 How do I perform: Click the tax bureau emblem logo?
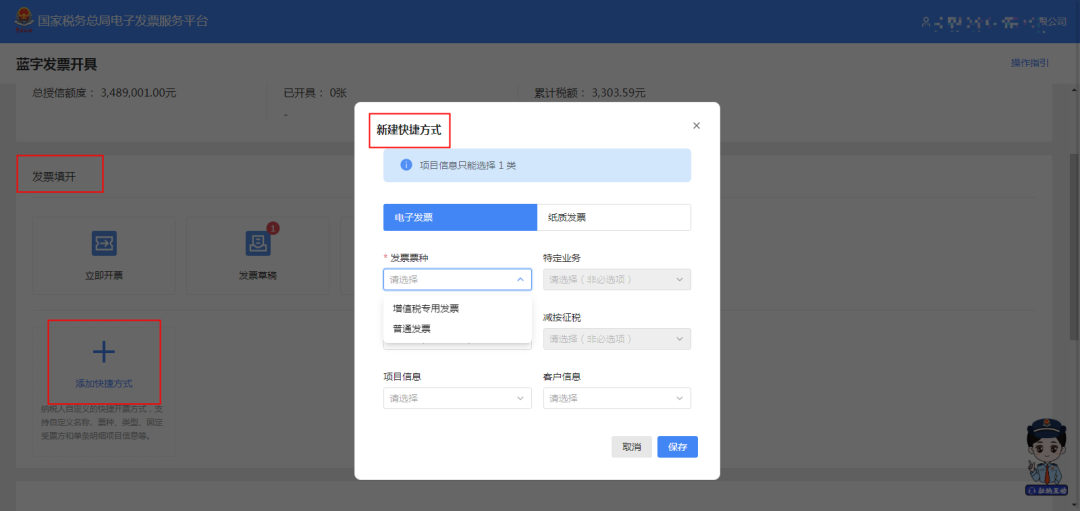(x=21, y=20)
